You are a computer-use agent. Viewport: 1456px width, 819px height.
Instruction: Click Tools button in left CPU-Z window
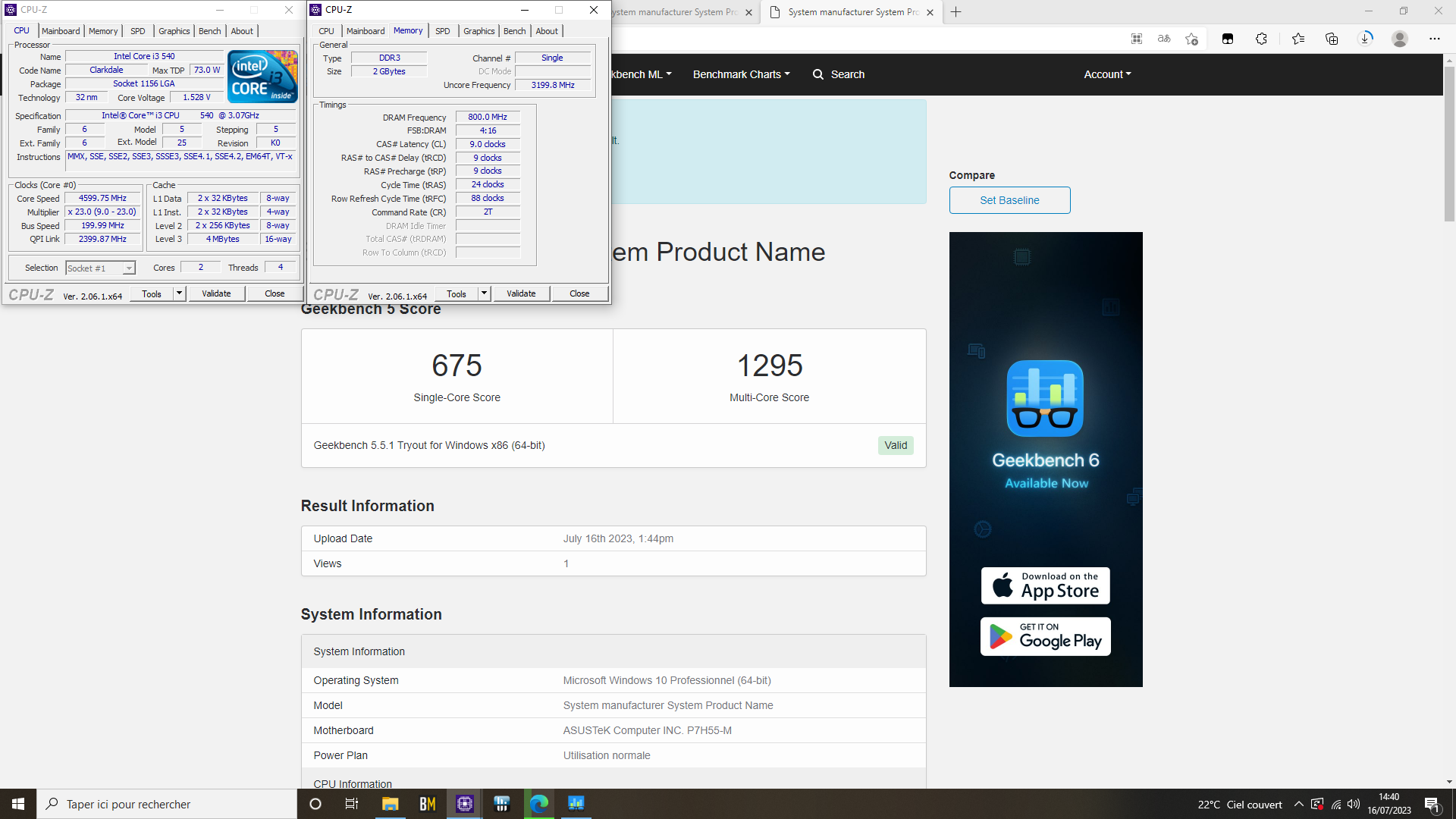(152, 293)
